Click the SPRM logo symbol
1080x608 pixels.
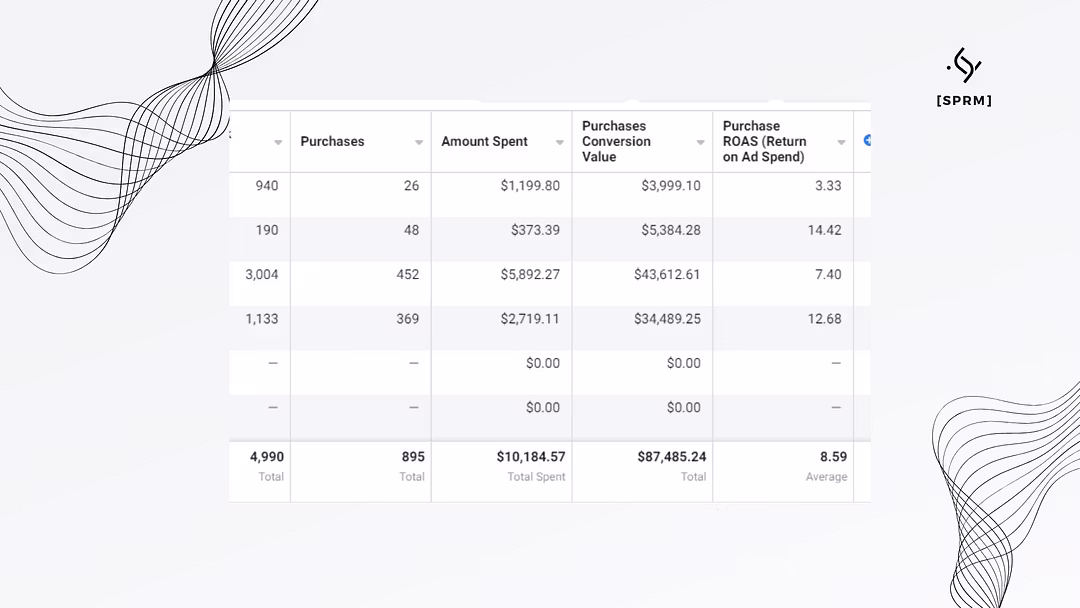click(x=964, y=66)
